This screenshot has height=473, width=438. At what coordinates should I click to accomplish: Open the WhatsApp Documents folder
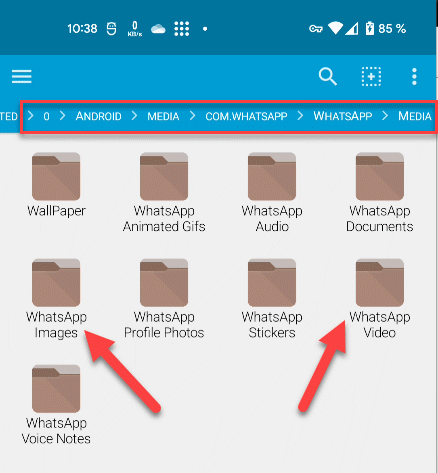380,193
